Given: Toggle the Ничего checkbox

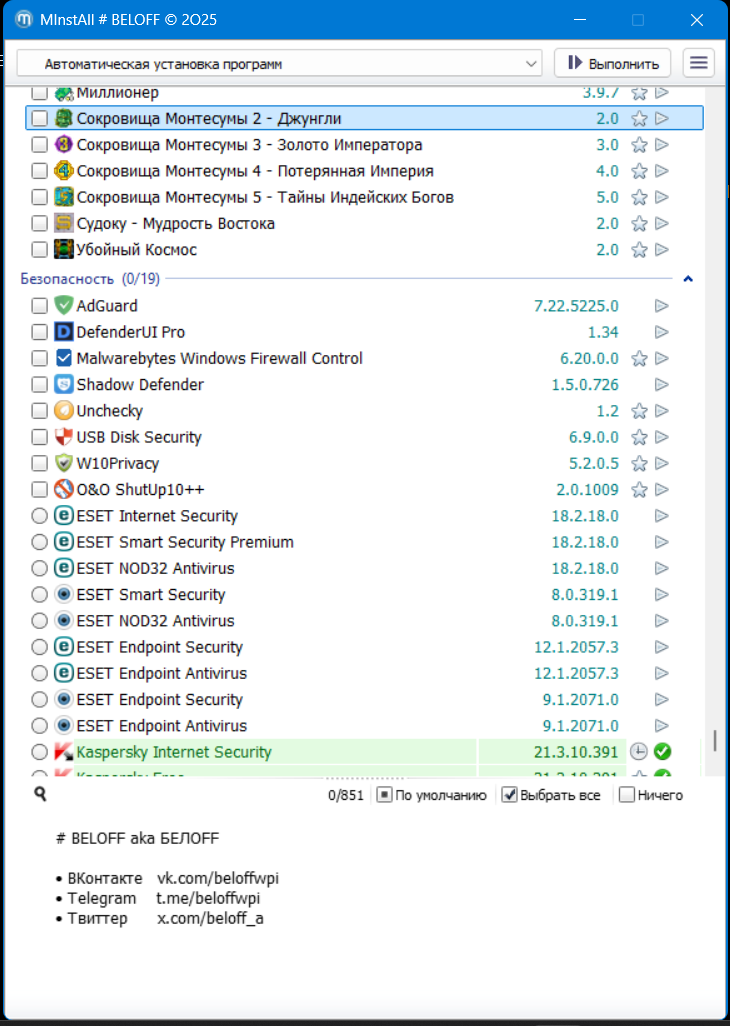Looking at the screenshot, I should pos(627,795).
